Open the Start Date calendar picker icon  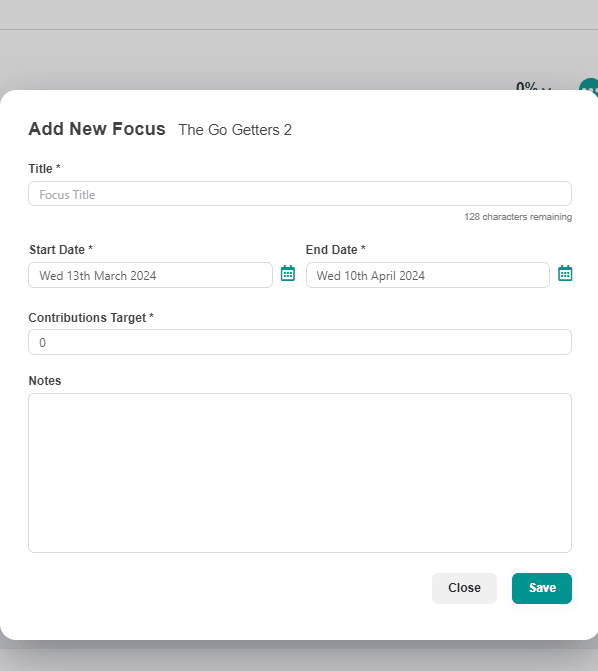click(x=288, y=273)
